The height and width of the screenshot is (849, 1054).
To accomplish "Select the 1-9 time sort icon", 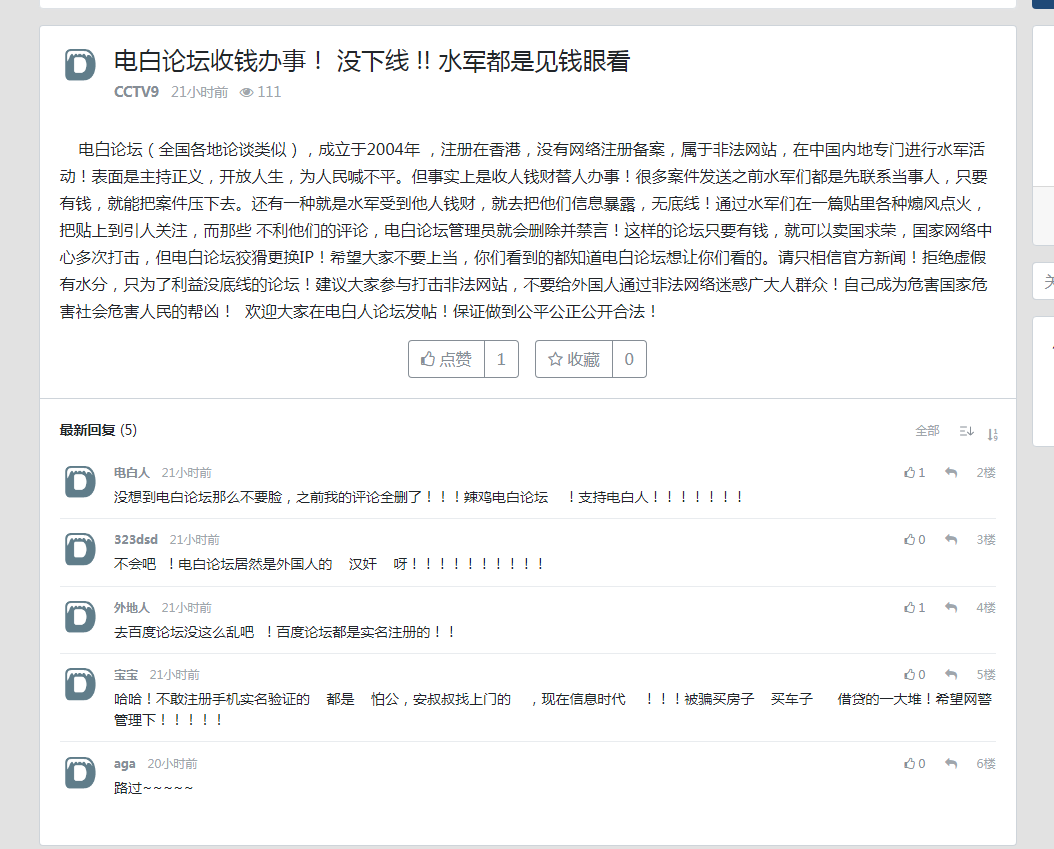I will (992, 431).
